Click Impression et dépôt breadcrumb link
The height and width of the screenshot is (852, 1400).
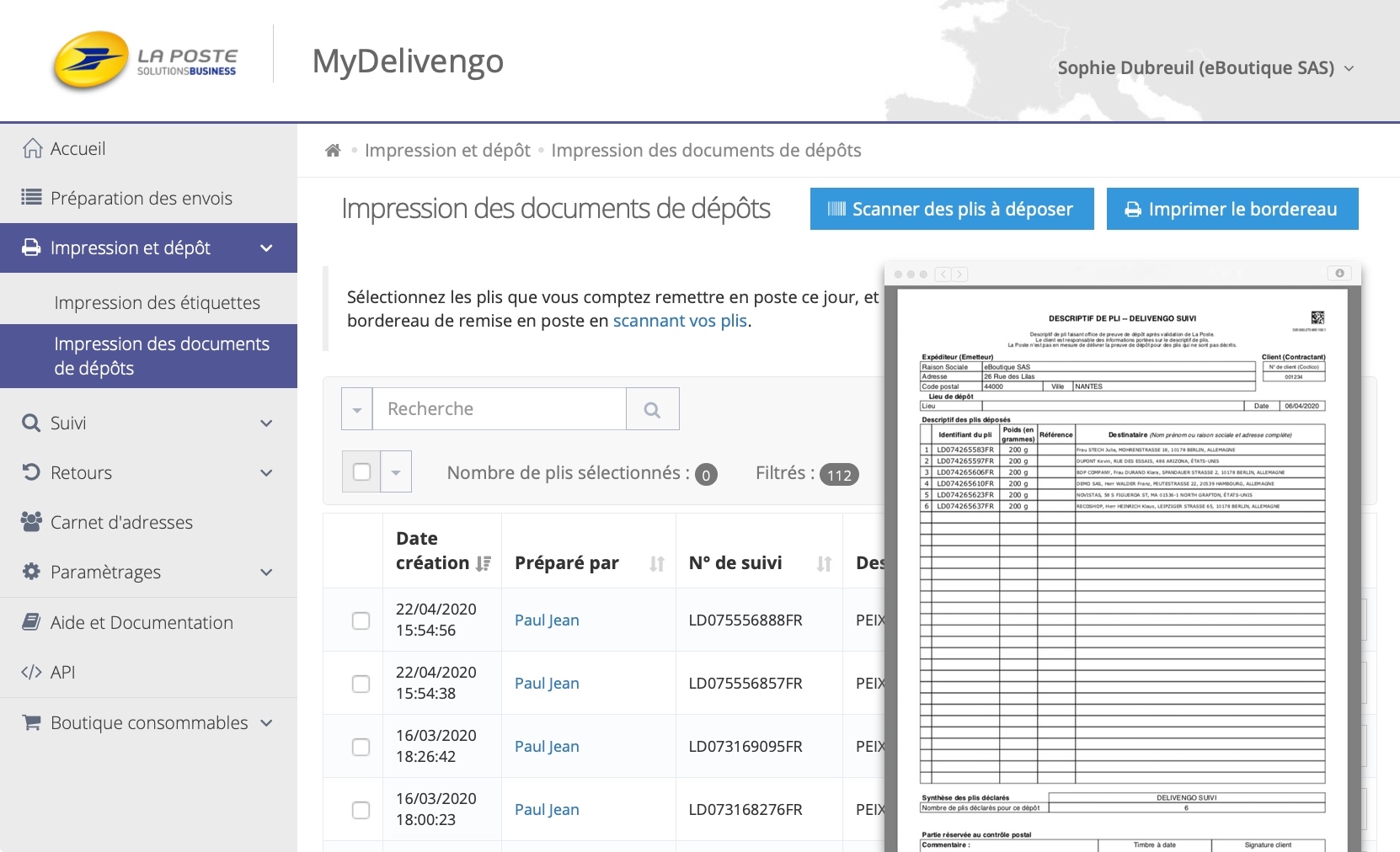point(447,151)
